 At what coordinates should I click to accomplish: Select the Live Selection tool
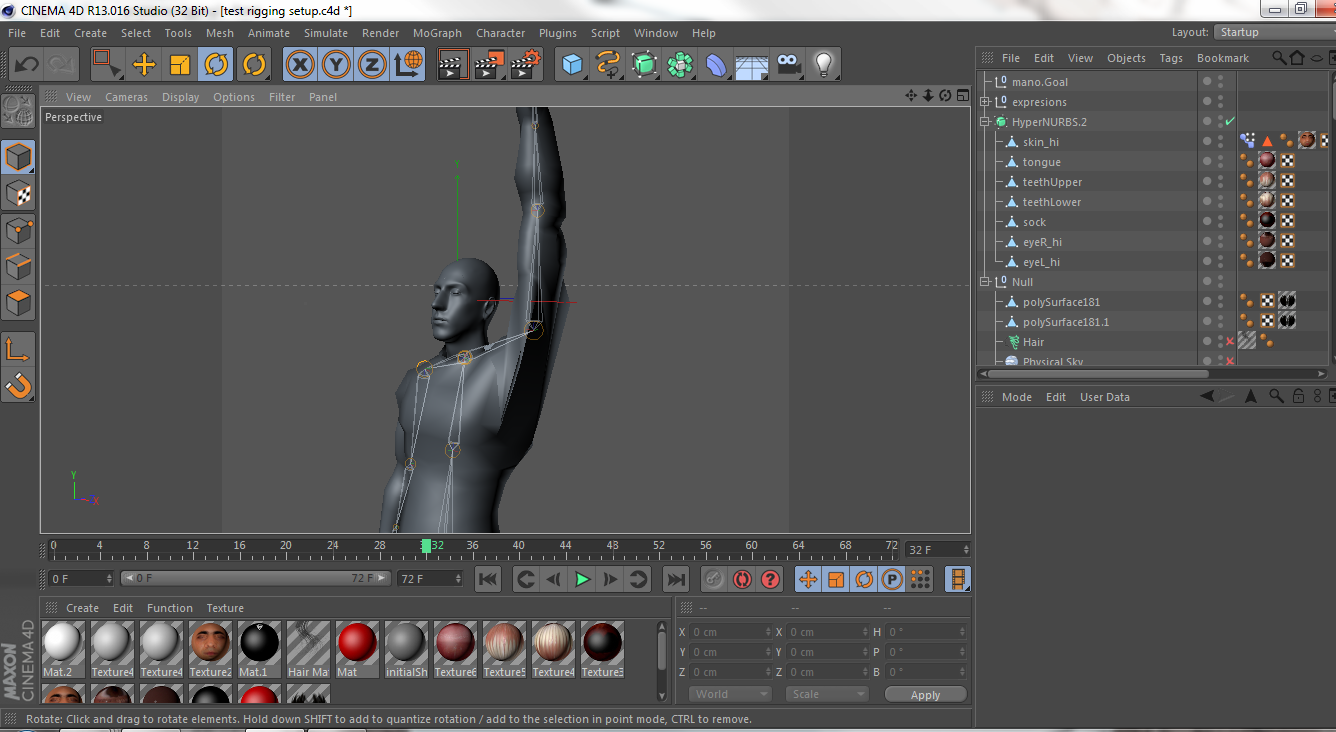(x=106, y=65)
